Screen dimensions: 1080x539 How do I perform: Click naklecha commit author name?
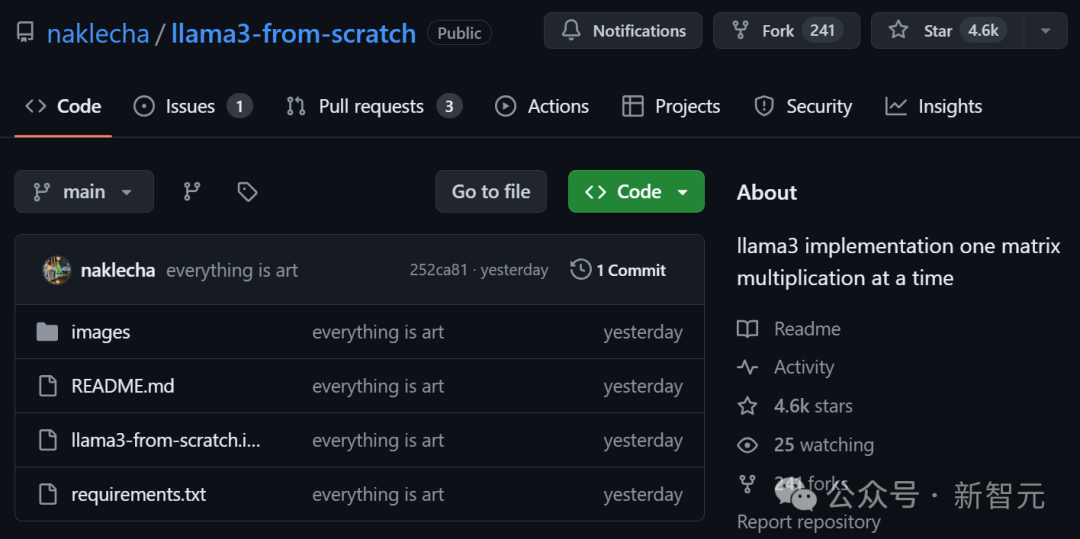118,271
